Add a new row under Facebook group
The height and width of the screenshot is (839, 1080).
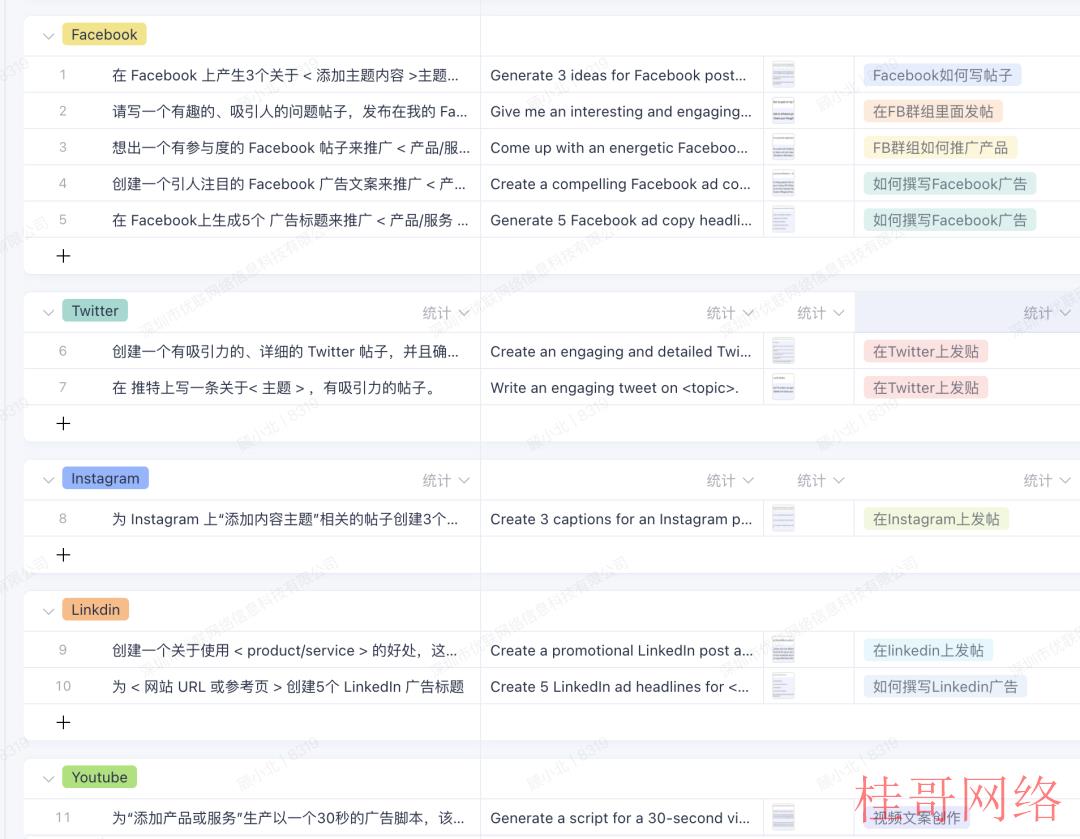pos(63,256)
